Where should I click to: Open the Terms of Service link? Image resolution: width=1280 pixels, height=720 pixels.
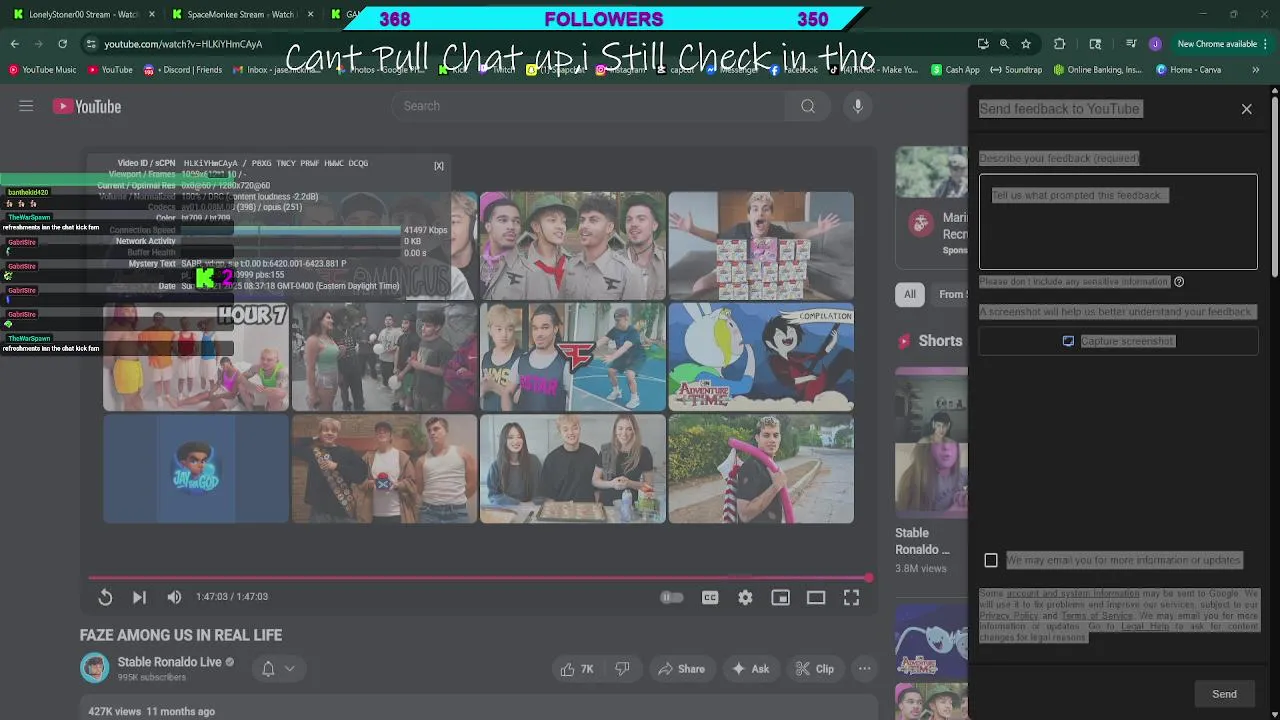click(1097, 616)
